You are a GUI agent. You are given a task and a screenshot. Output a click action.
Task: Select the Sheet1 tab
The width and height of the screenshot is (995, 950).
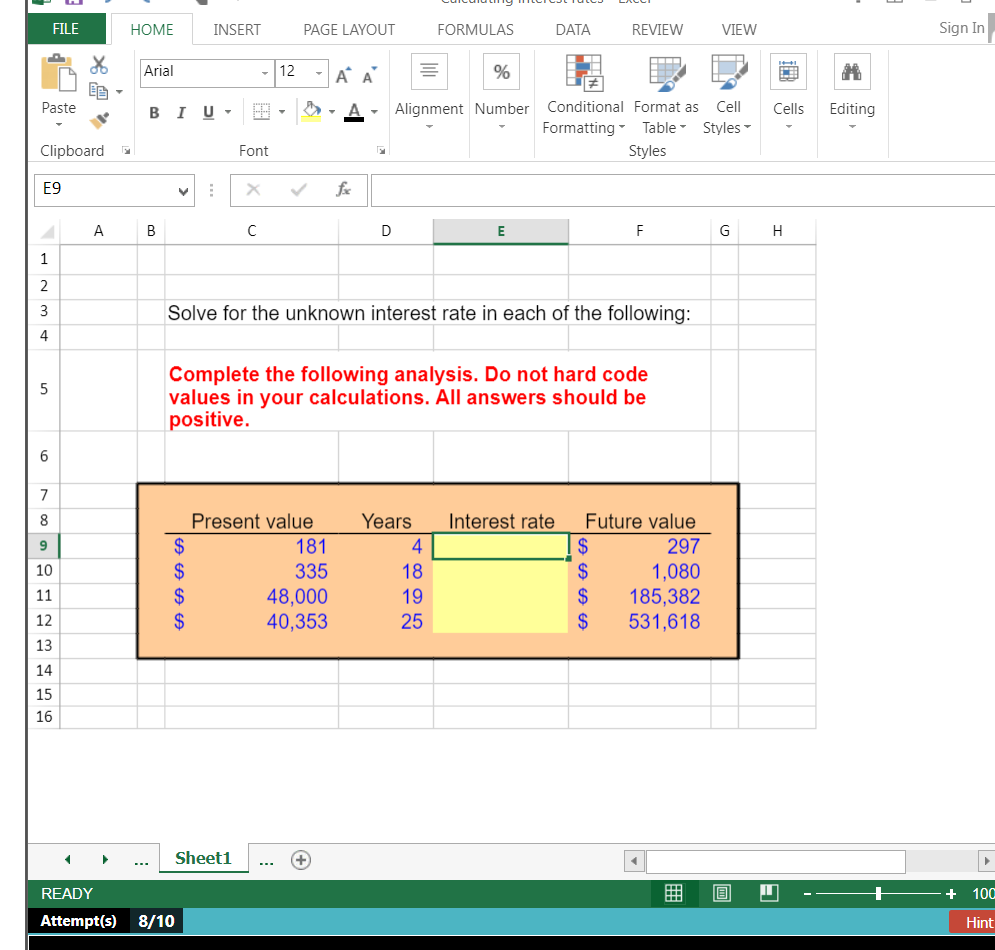coord(203,858)
